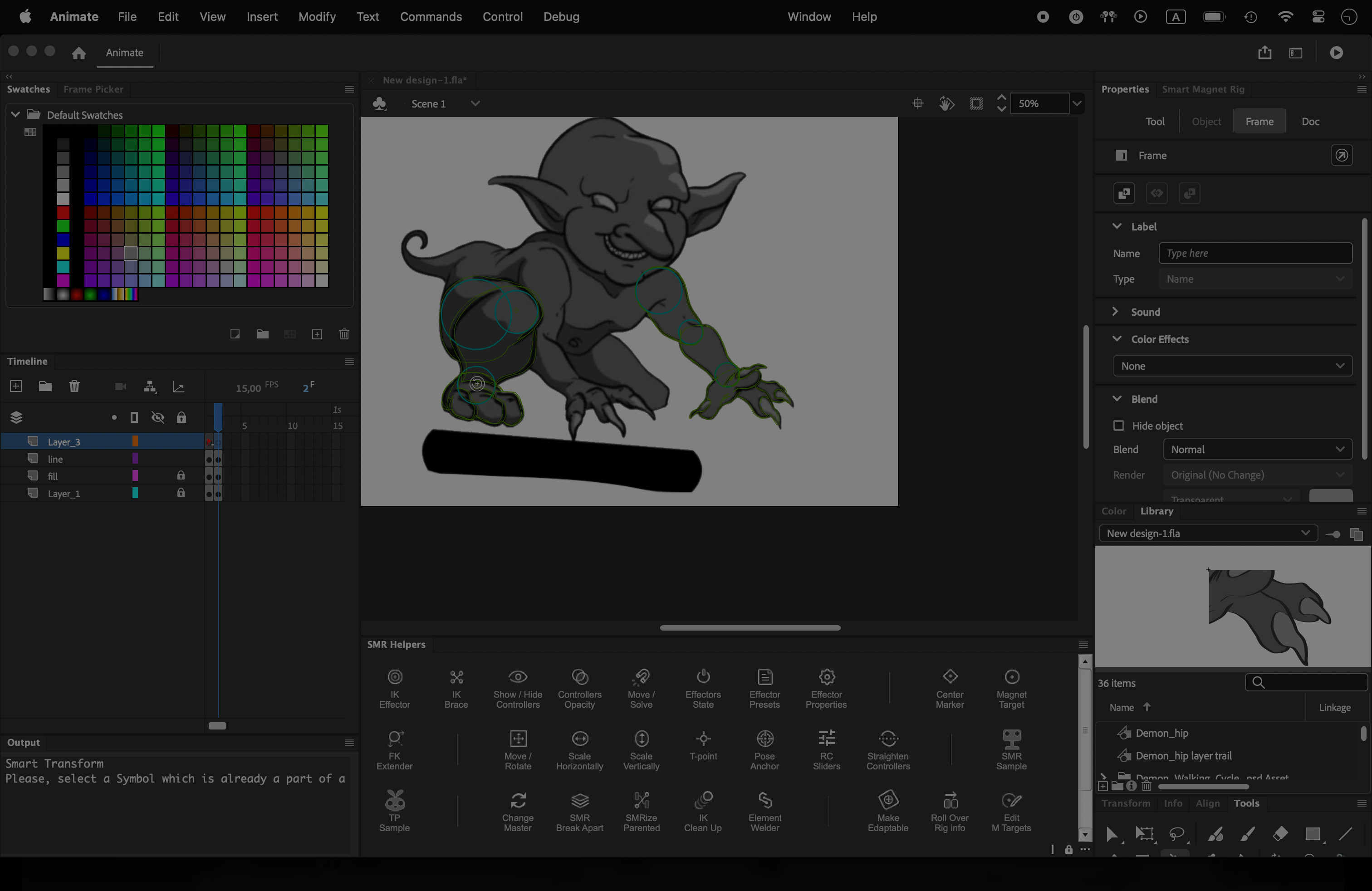Open the Modify menu
1372x891 pixels.
[x=317, y=17]
